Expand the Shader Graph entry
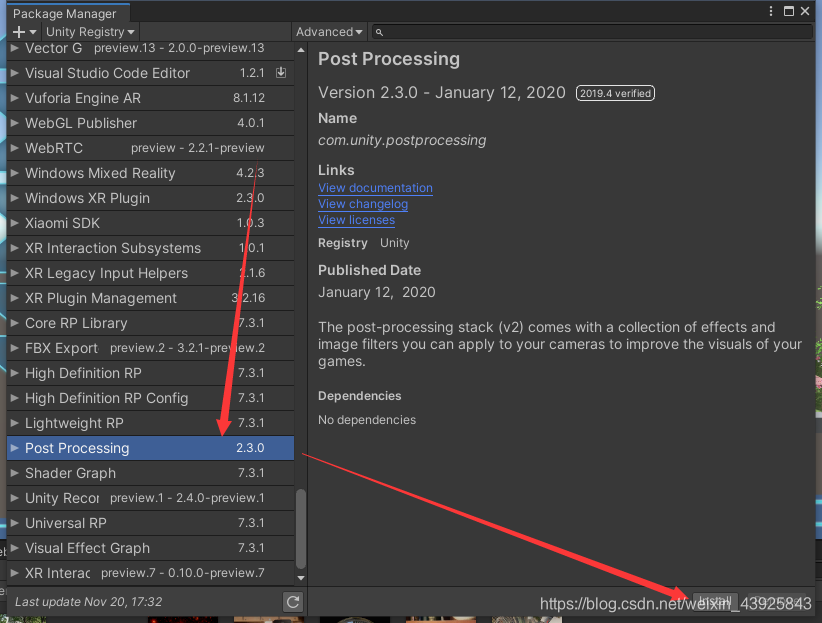This screenshot has width=822, height=623. 13,473
